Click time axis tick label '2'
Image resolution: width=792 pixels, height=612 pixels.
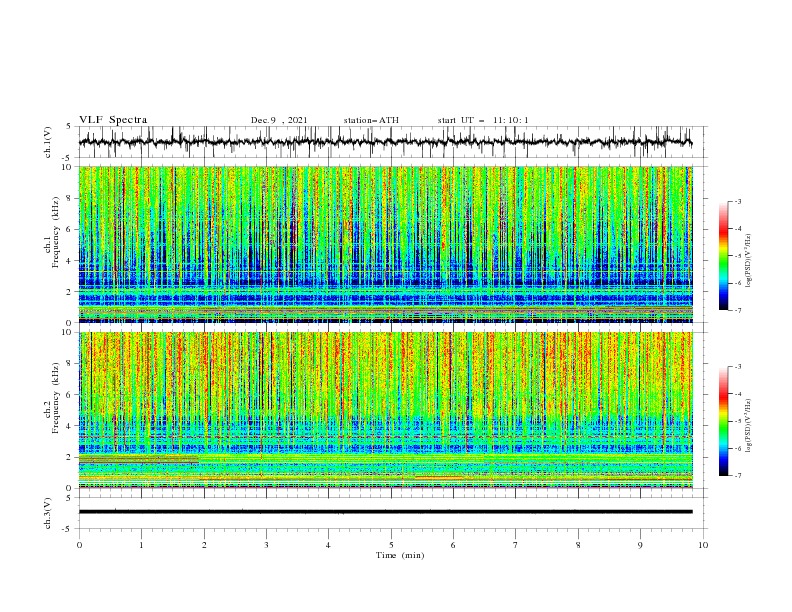pyautogui.click(x=204, y=545)
